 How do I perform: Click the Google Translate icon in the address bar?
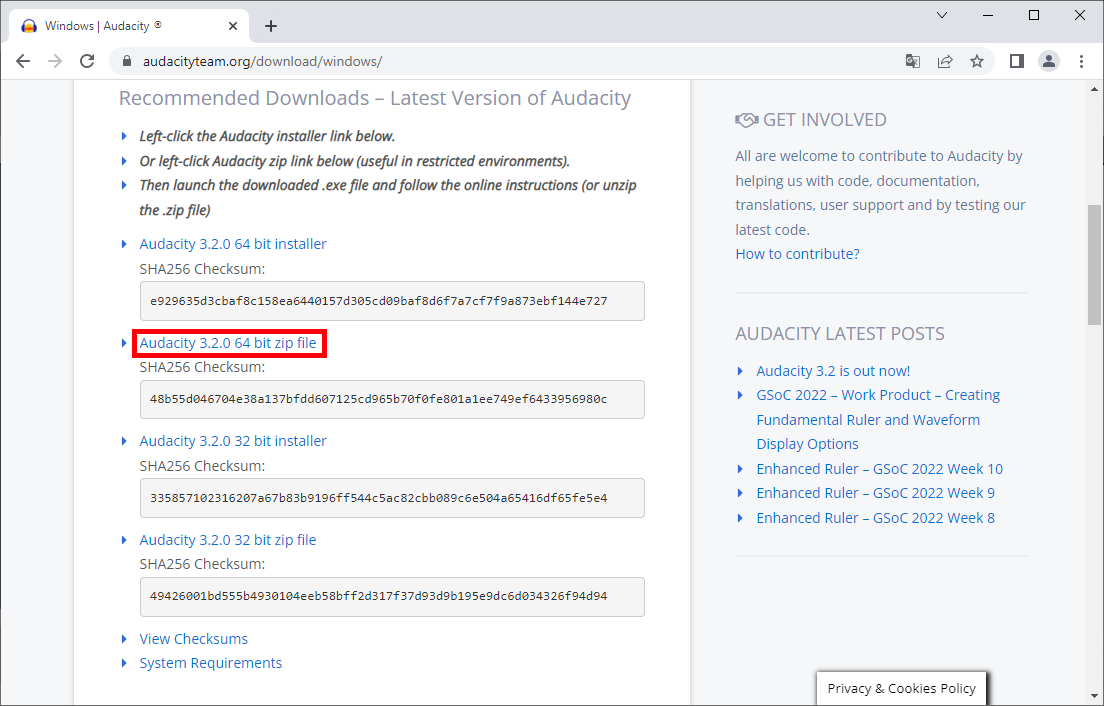(912, 61)
